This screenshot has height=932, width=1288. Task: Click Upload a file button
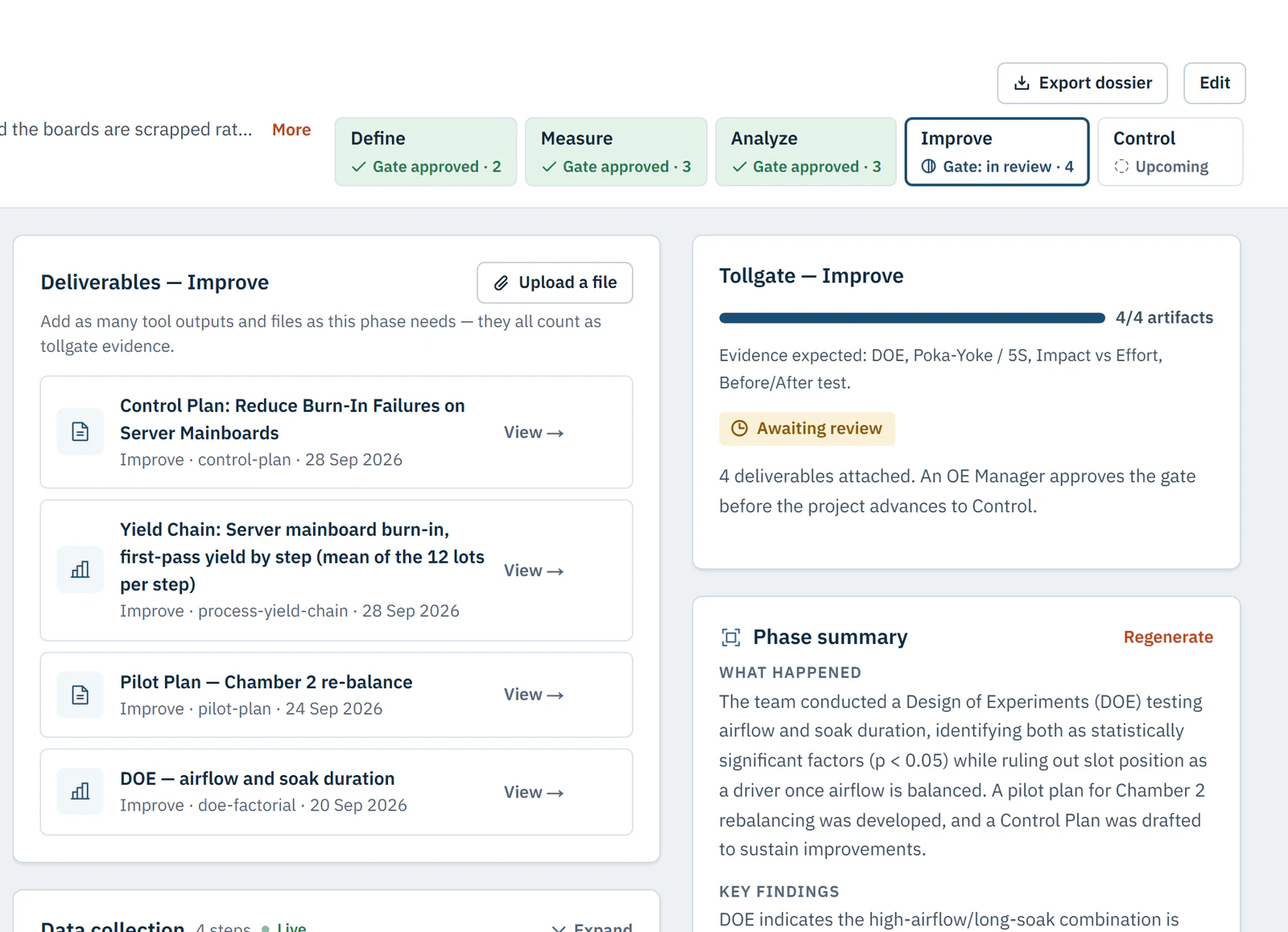555,282
